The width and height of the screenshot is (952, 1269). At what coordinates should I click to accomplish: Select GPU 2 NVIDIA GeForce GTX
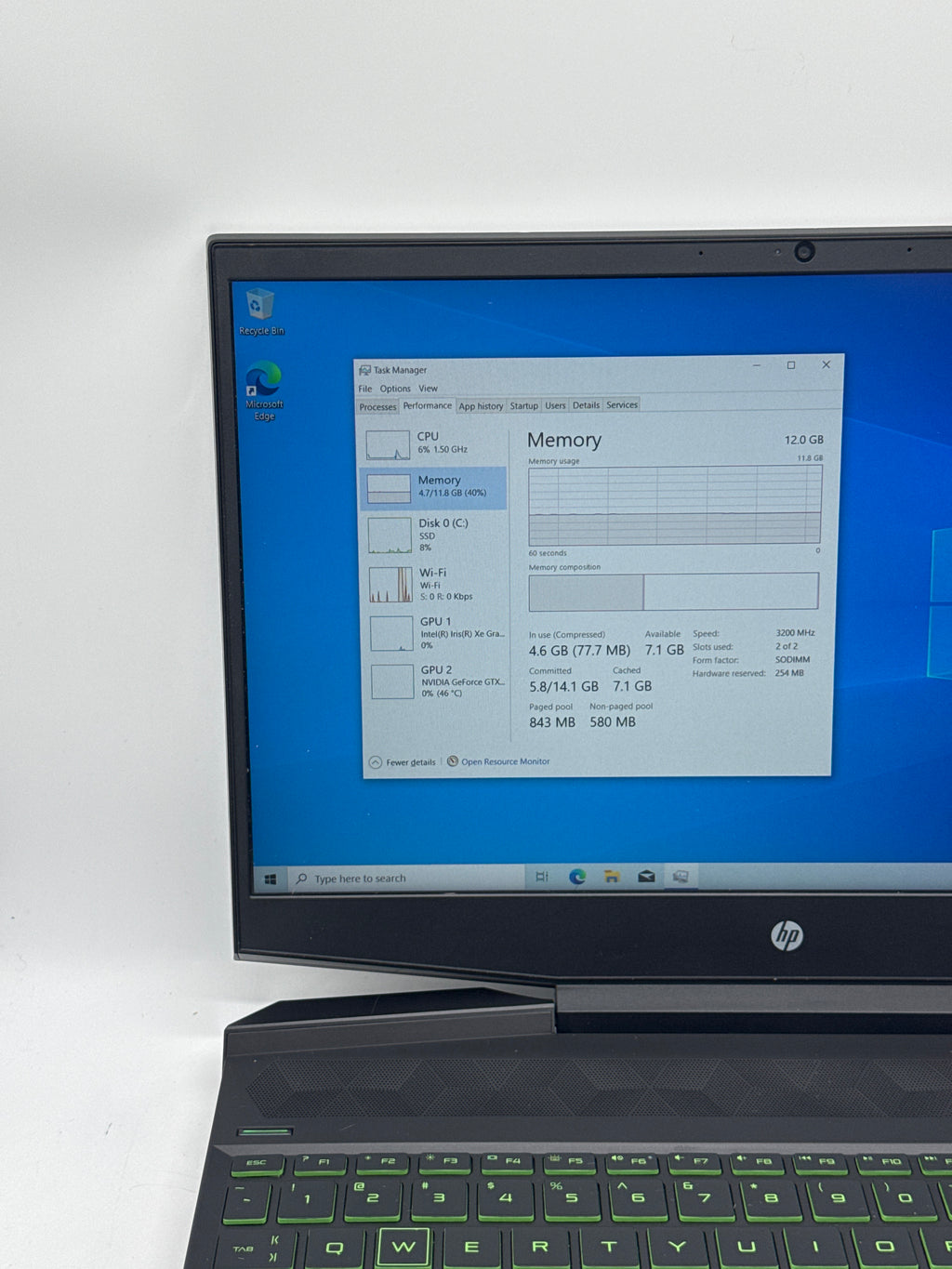click(x=438, y=681)
